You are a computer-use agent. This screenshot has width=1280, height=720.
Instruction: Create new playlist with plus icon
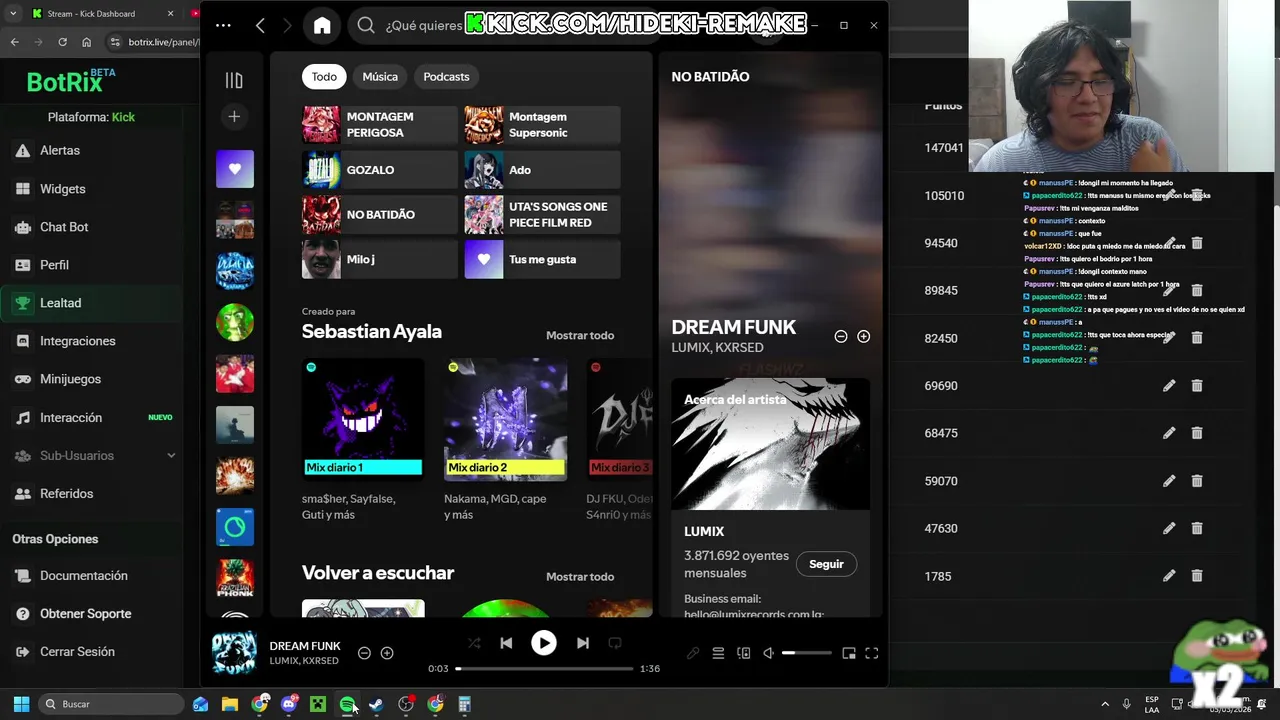coord(234,117)
